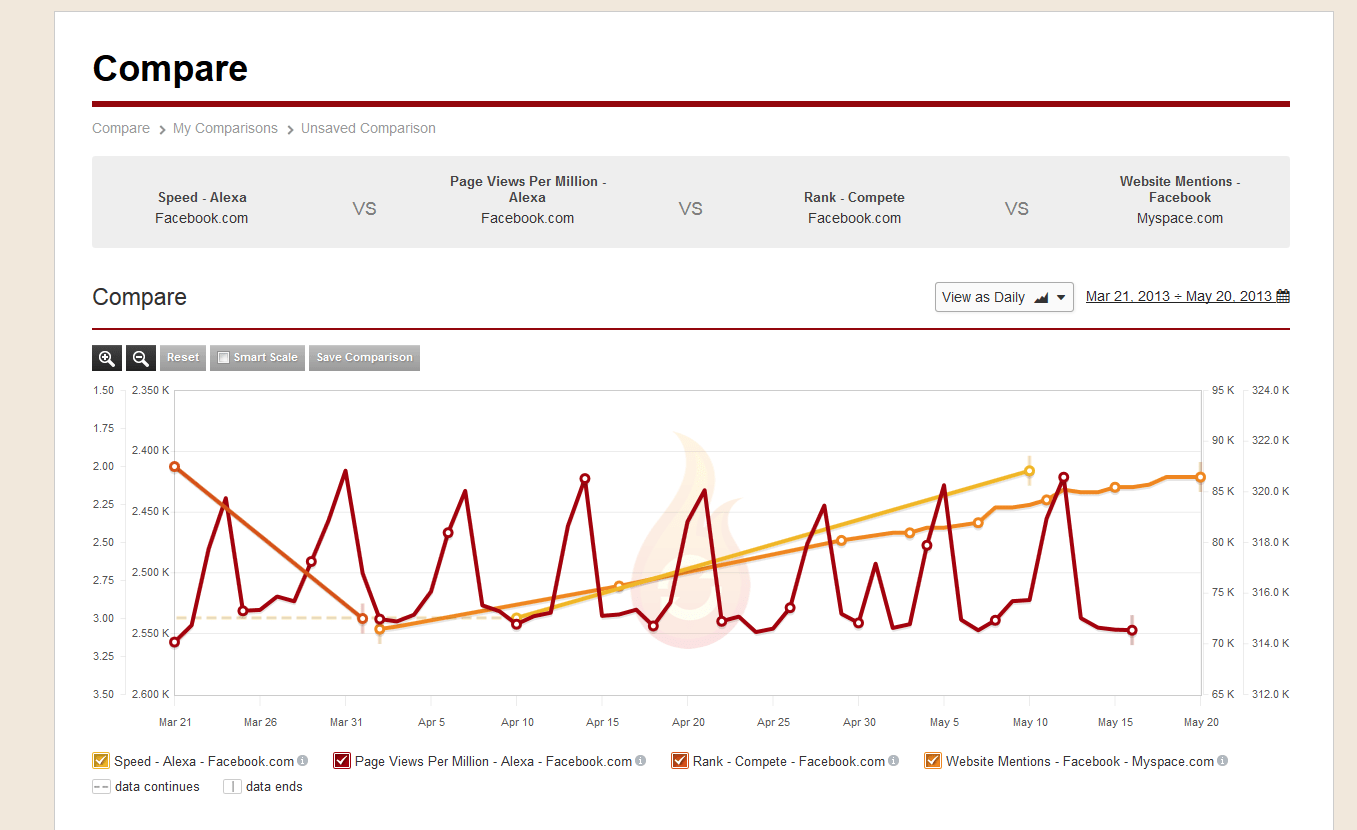Toggle the Smart Scale checkbox

(224, 358)
